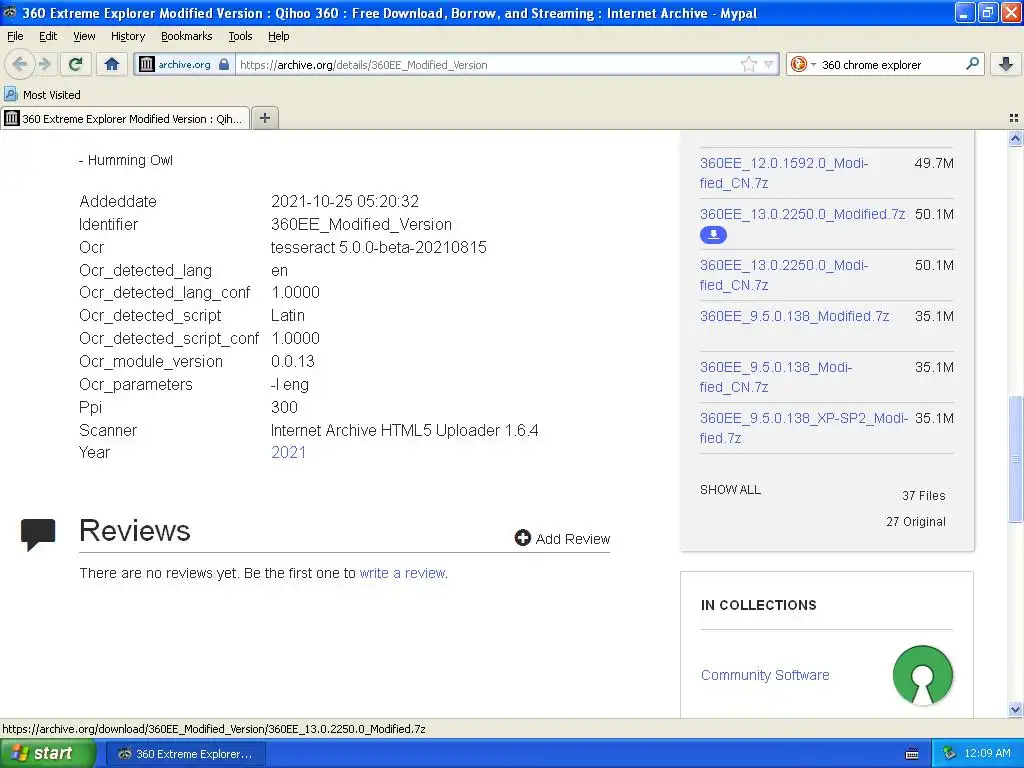Click the scrollbar down arrow
The width and height of the screenshot is (1024, 768).
point(1015,709)
